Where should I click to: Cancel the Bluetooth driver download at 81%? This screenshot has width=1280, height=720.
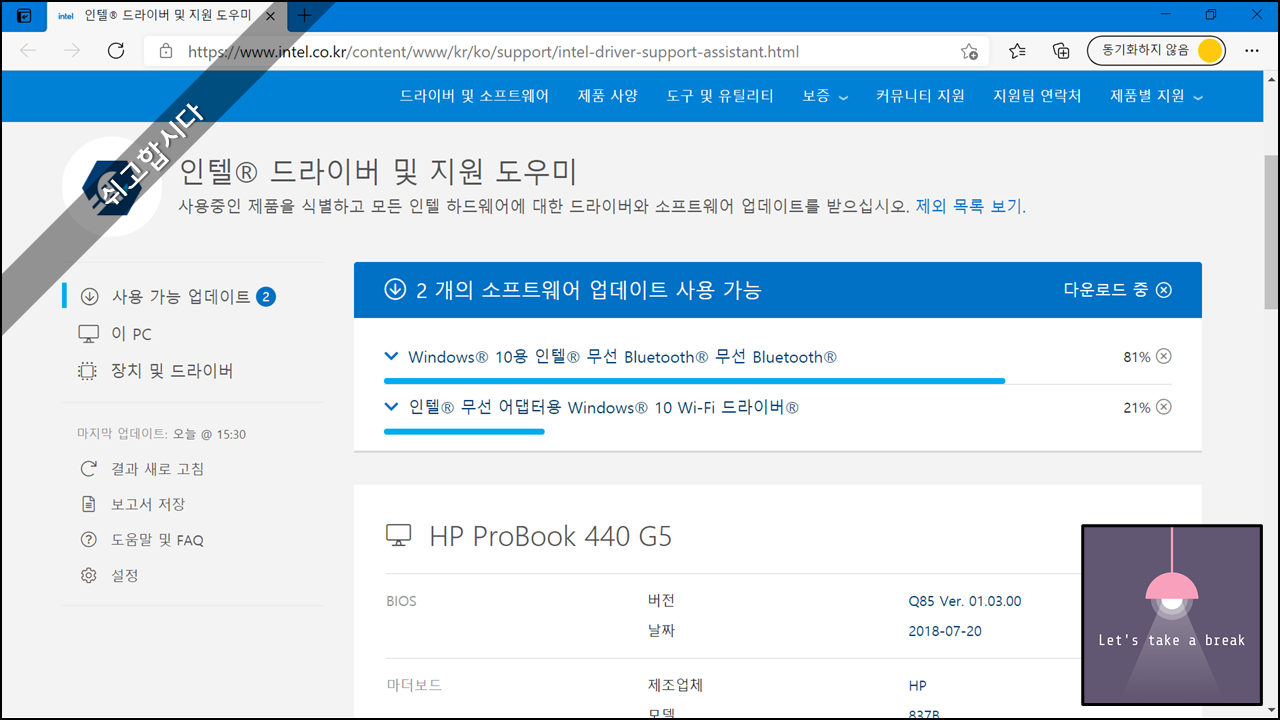tap(1164, 357)
